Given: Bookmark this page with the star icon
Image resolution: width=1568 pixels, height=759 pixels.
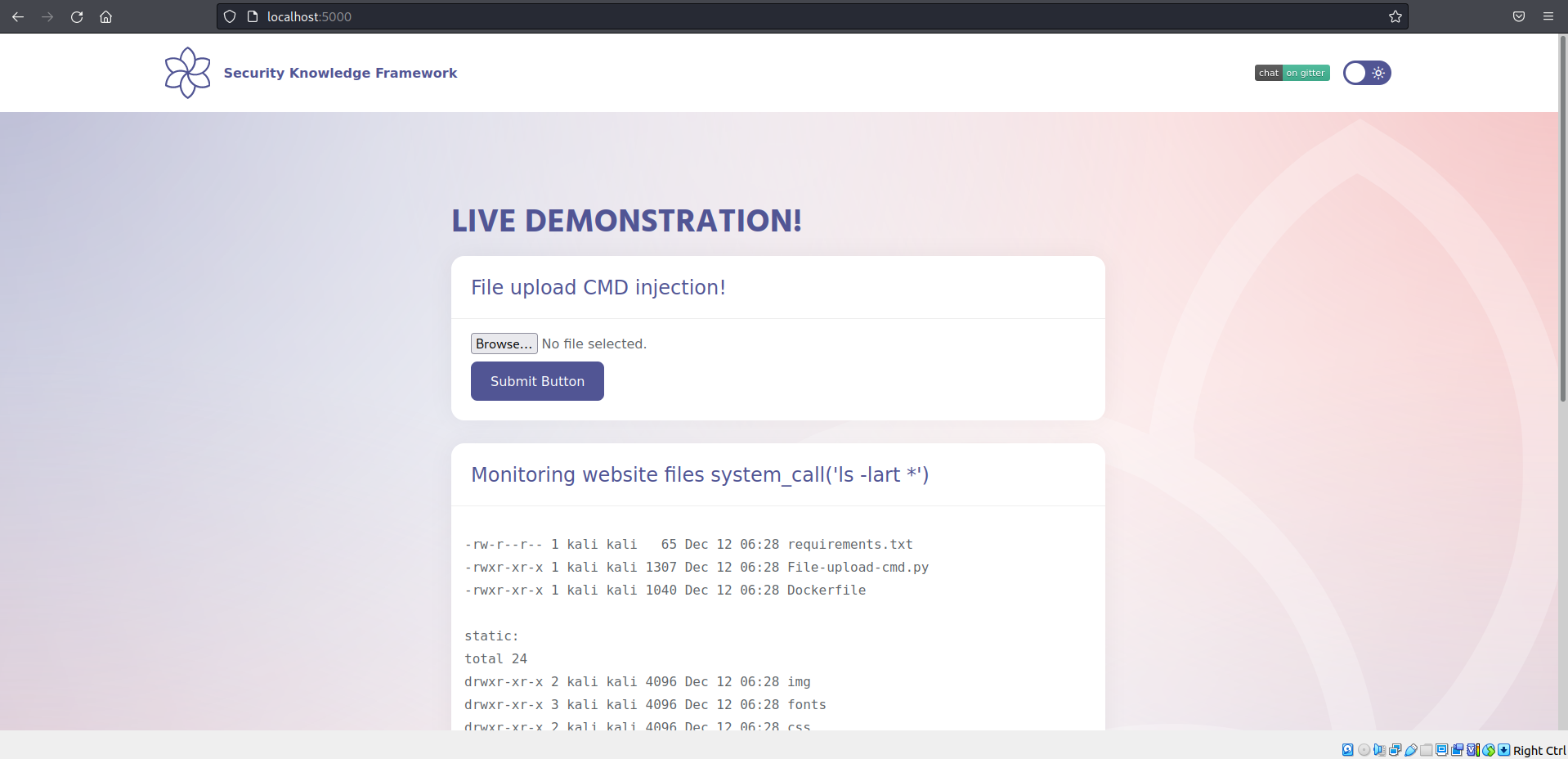Looking at the screenshot, I should pyautogui.click(x=1395, y=16).
